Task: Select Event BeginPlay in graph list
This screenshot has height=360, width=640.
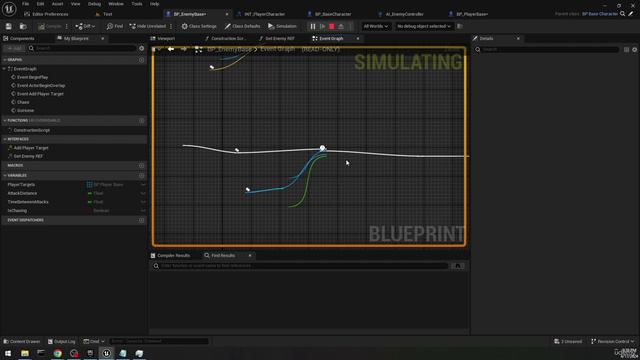Action: pyautogui.click(x=32, y=77)
